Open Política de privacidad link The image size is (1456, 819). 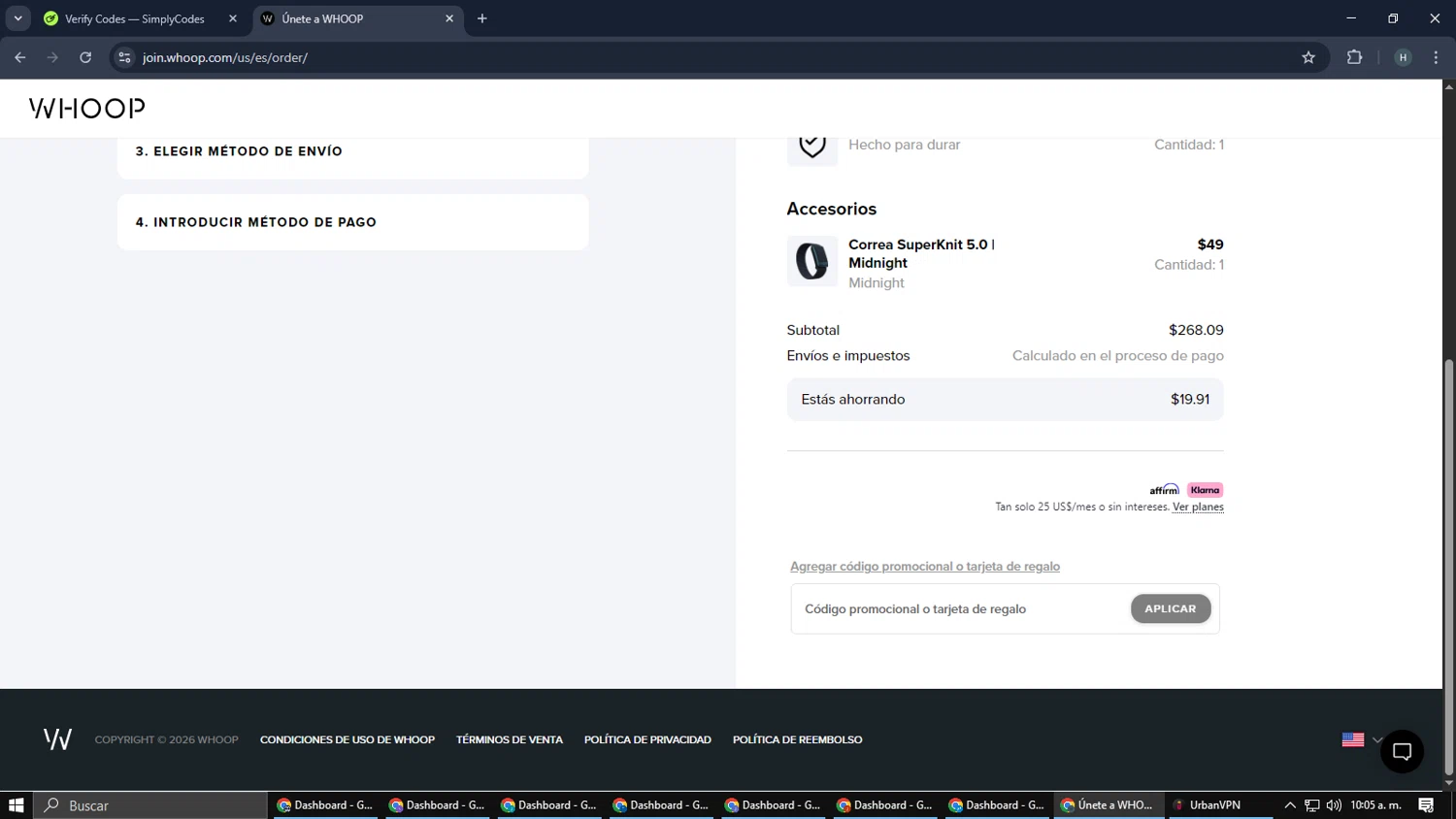pyautogui.click(x=647, y=739)
